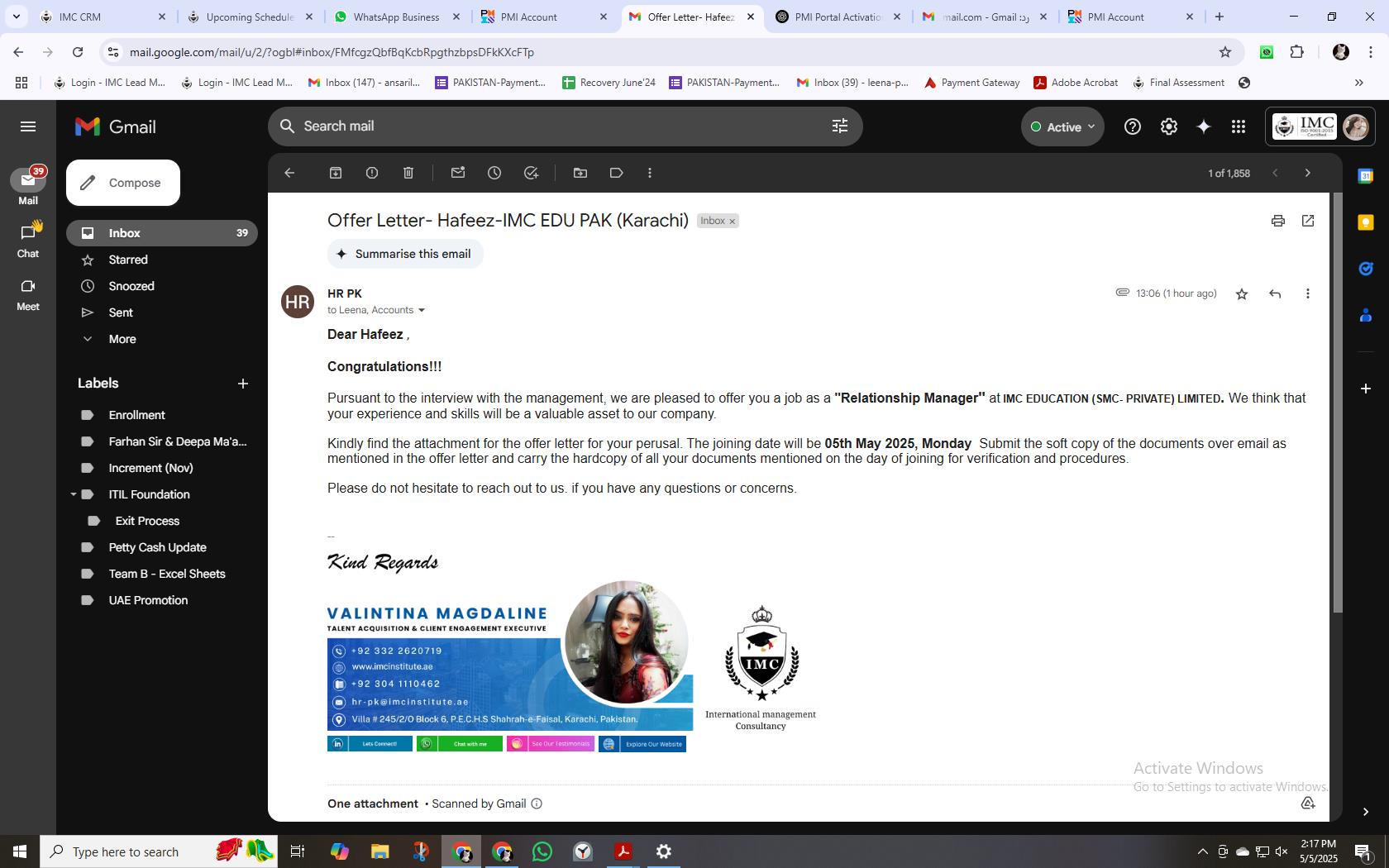
Task: Collapse ITIL Foundation label tree
Action: (x=74, y=494)
